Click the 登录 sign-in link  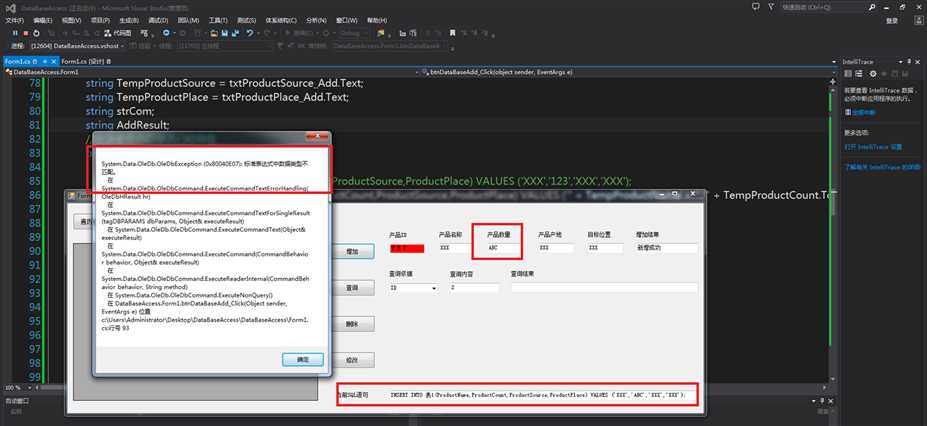892,20
